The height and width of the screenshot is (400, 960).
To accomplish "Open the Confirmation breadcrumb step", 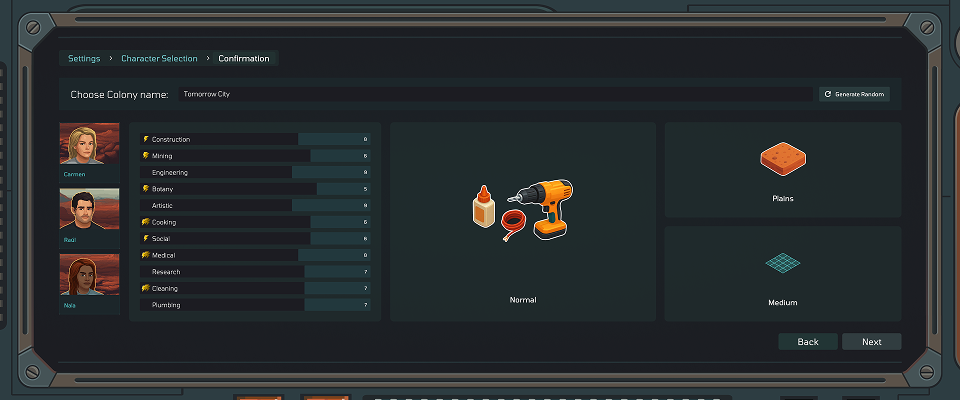I will coord(244,59).
